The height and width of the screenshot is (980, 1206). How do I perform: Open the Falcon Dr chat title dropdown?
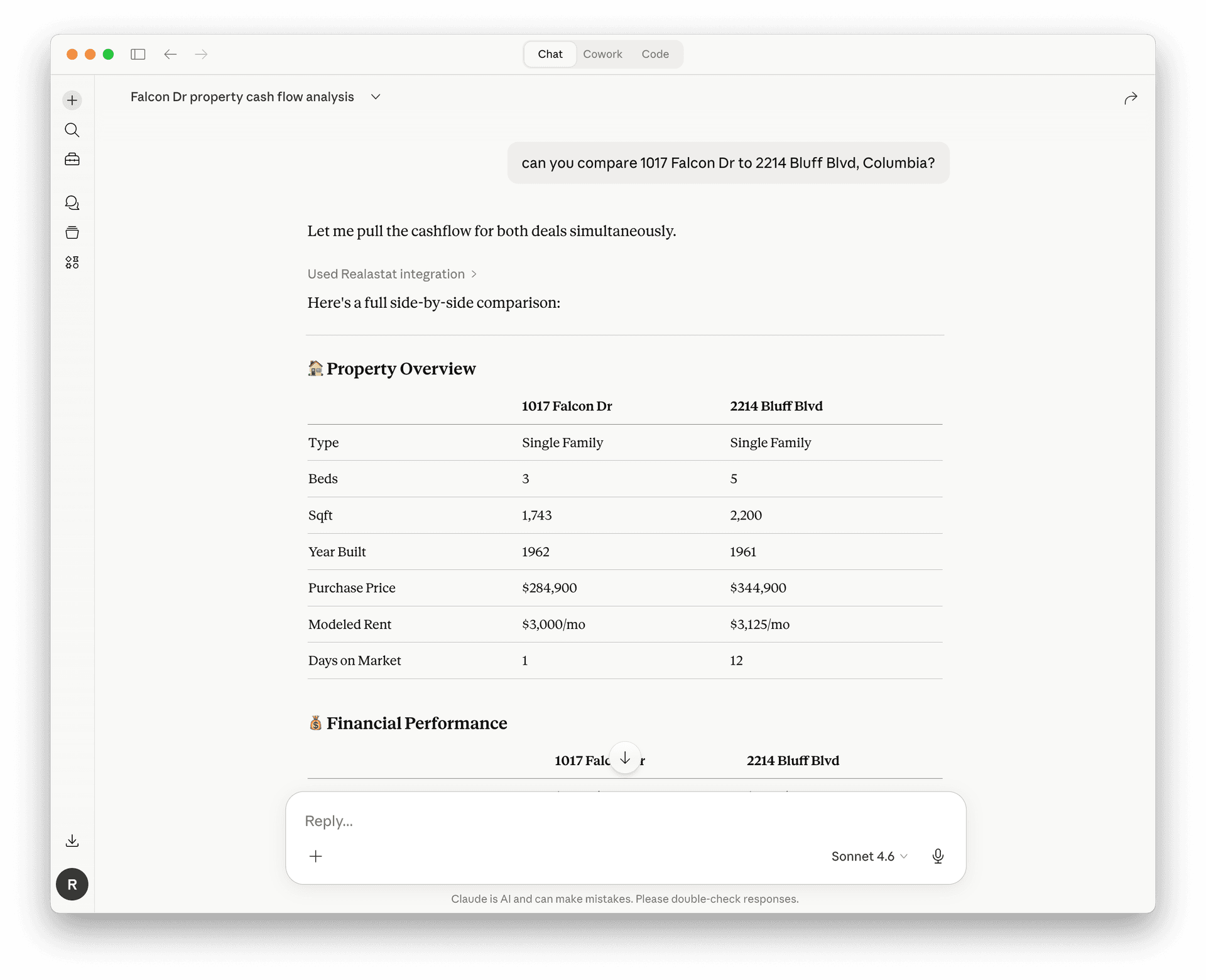(x=376, y=97)
